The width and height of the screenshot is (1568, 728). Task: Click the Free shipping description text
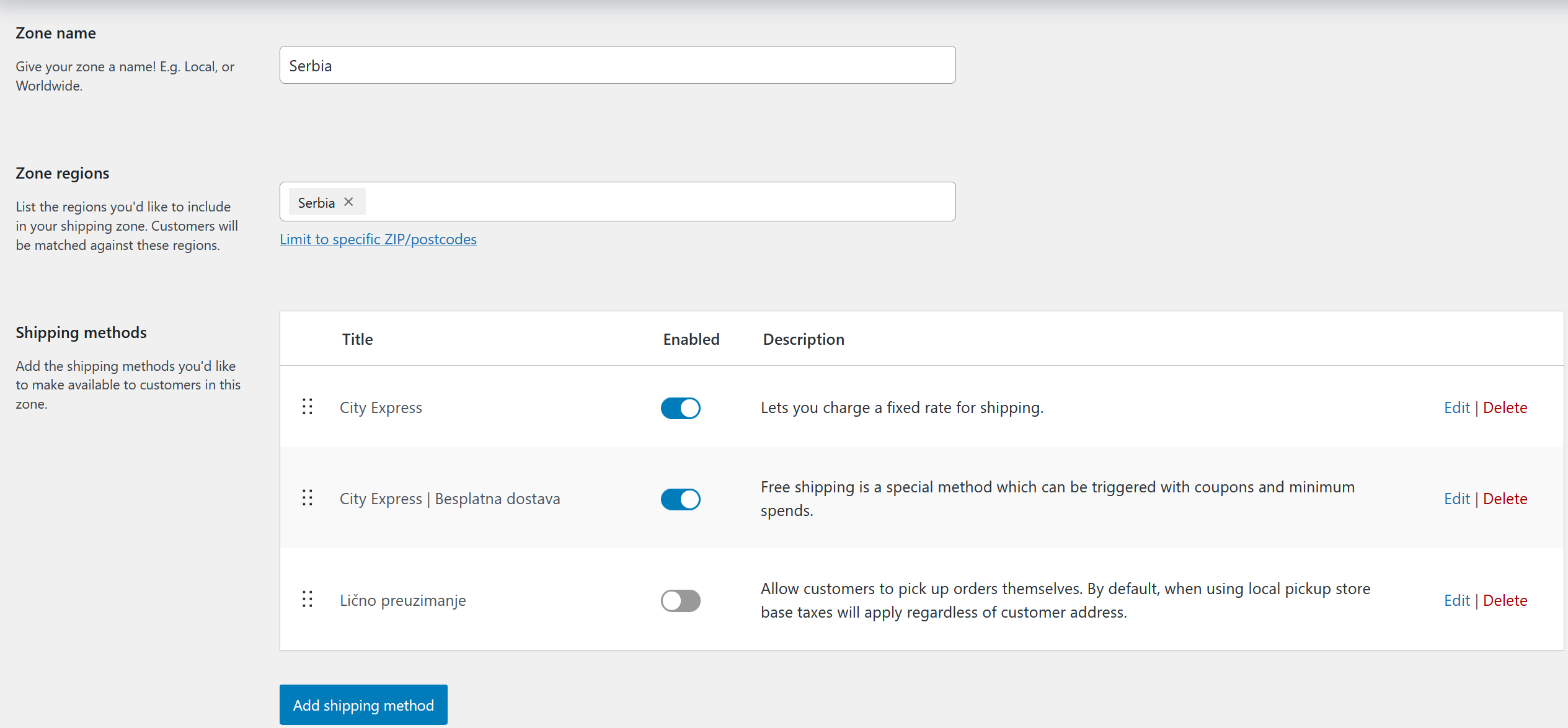pos(1058,499)
